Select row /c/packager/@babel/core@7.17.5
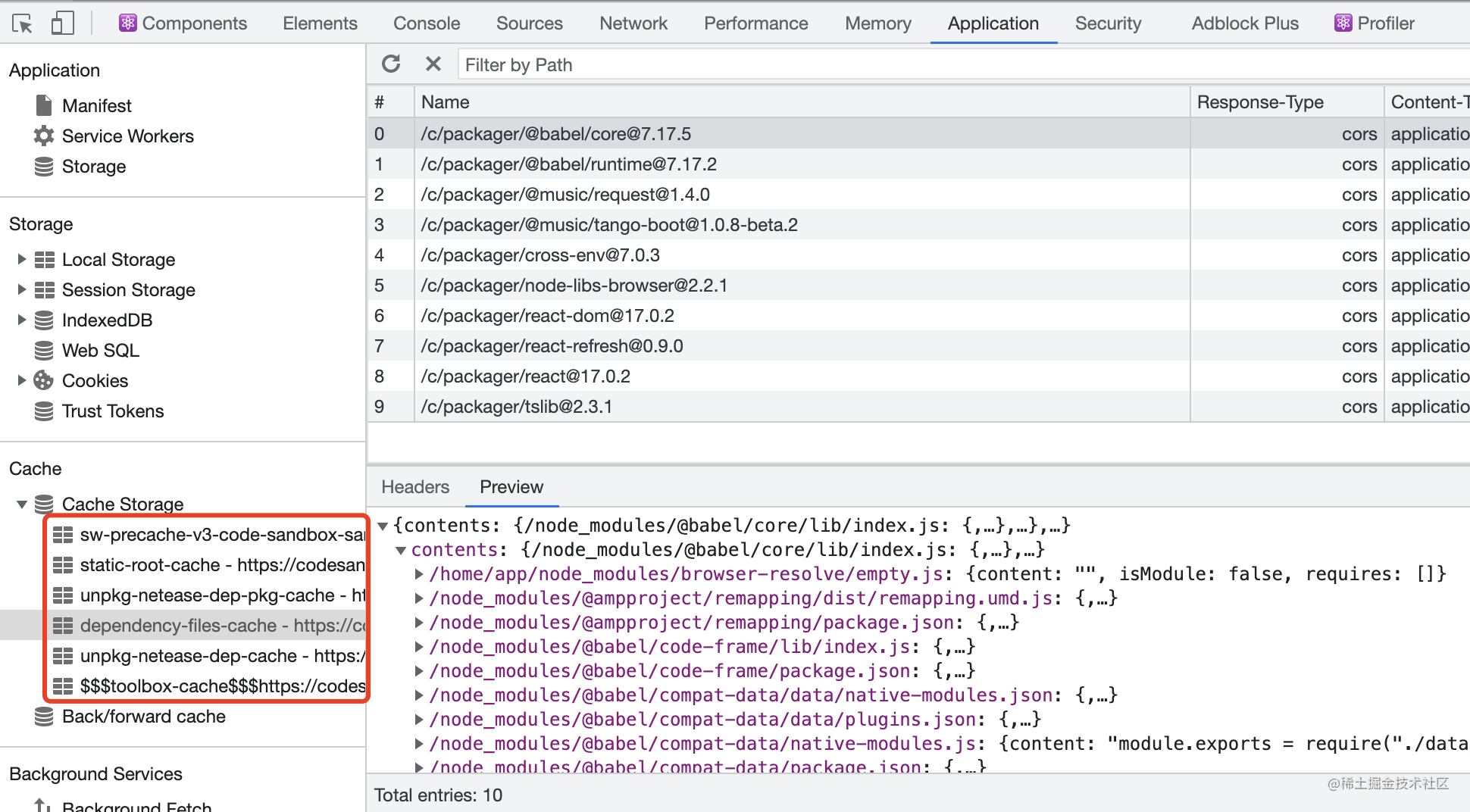Image resolution: width=1470 pixels, height=812 pixels. click(x=918, y=134)
